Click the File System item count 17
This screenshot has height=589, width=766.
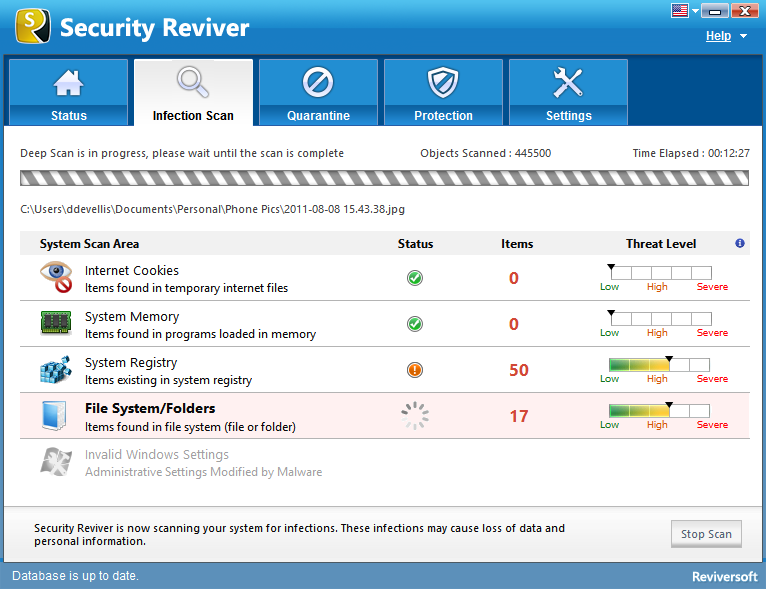519,416
